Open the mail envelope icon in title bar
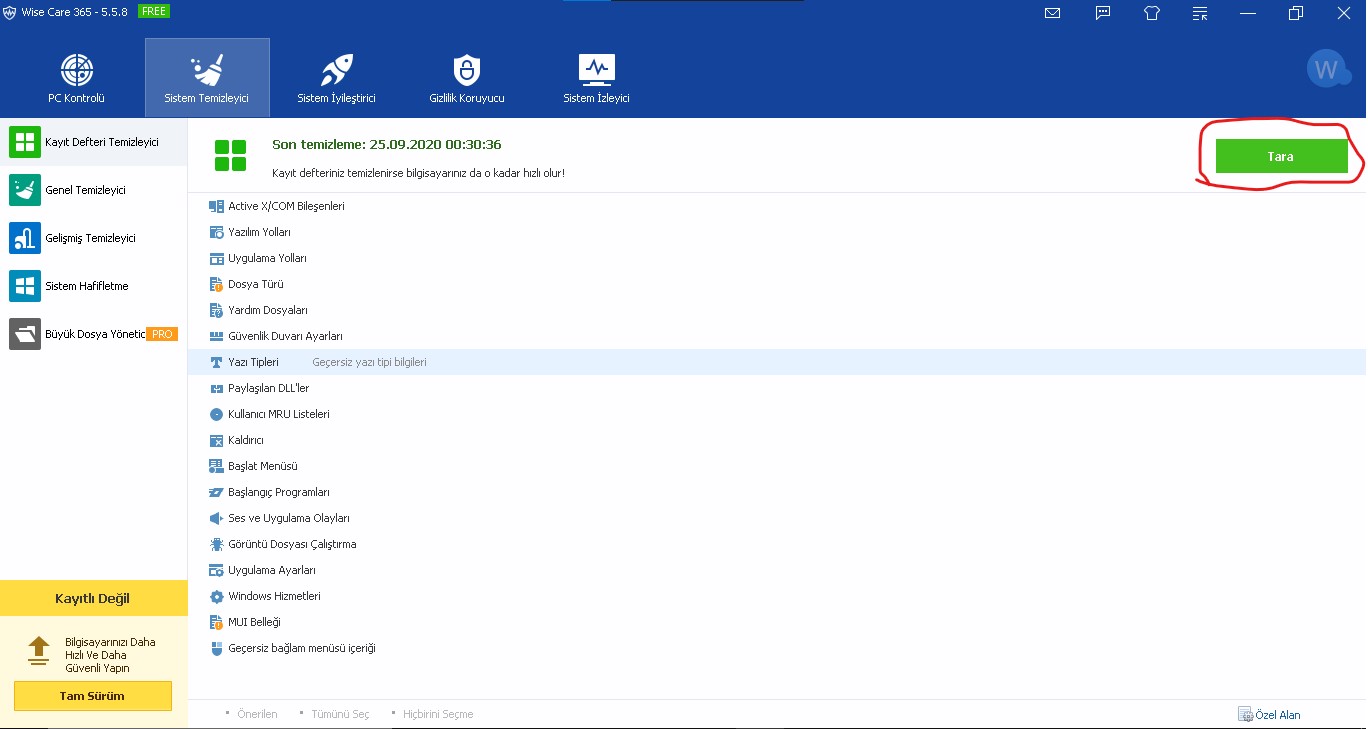The width and height of the screenshot is (1368, 729). tap(1052, 13)
